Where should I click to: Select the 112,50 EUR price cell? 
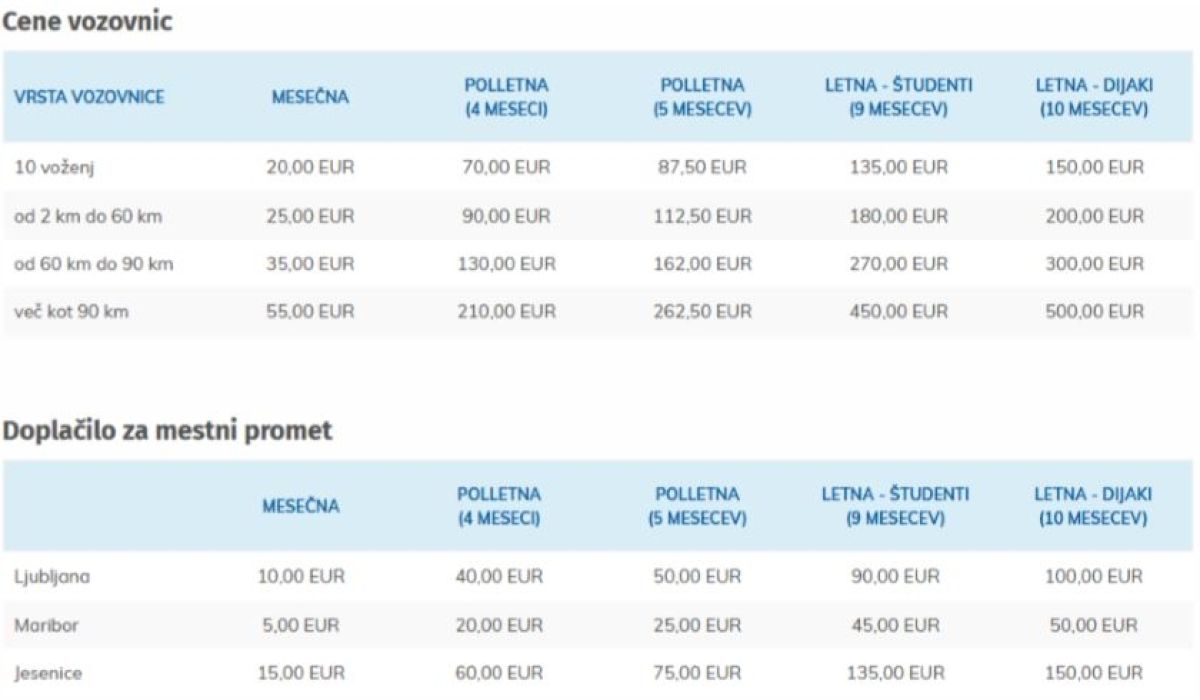click(702, 216)
